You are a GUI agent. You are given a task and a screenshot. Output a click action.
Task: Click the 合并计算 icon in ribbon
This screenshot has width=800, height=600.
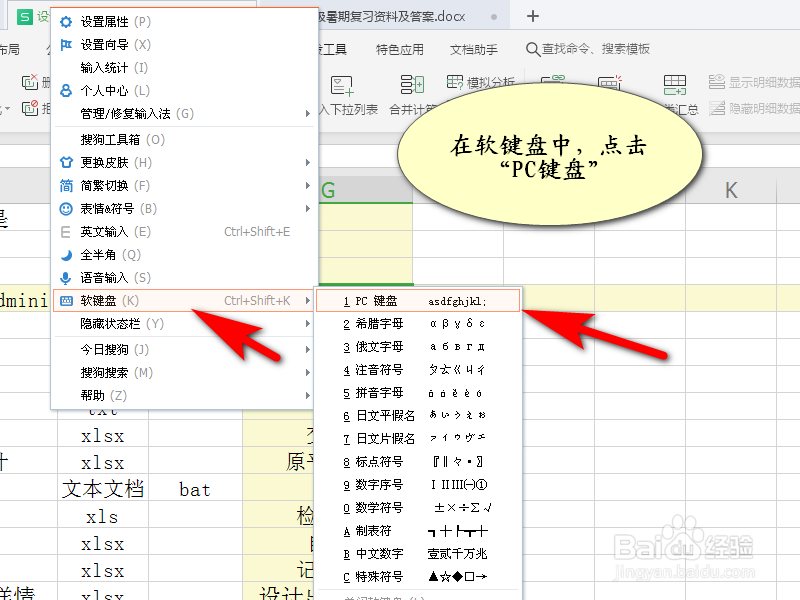click(412, 84)
